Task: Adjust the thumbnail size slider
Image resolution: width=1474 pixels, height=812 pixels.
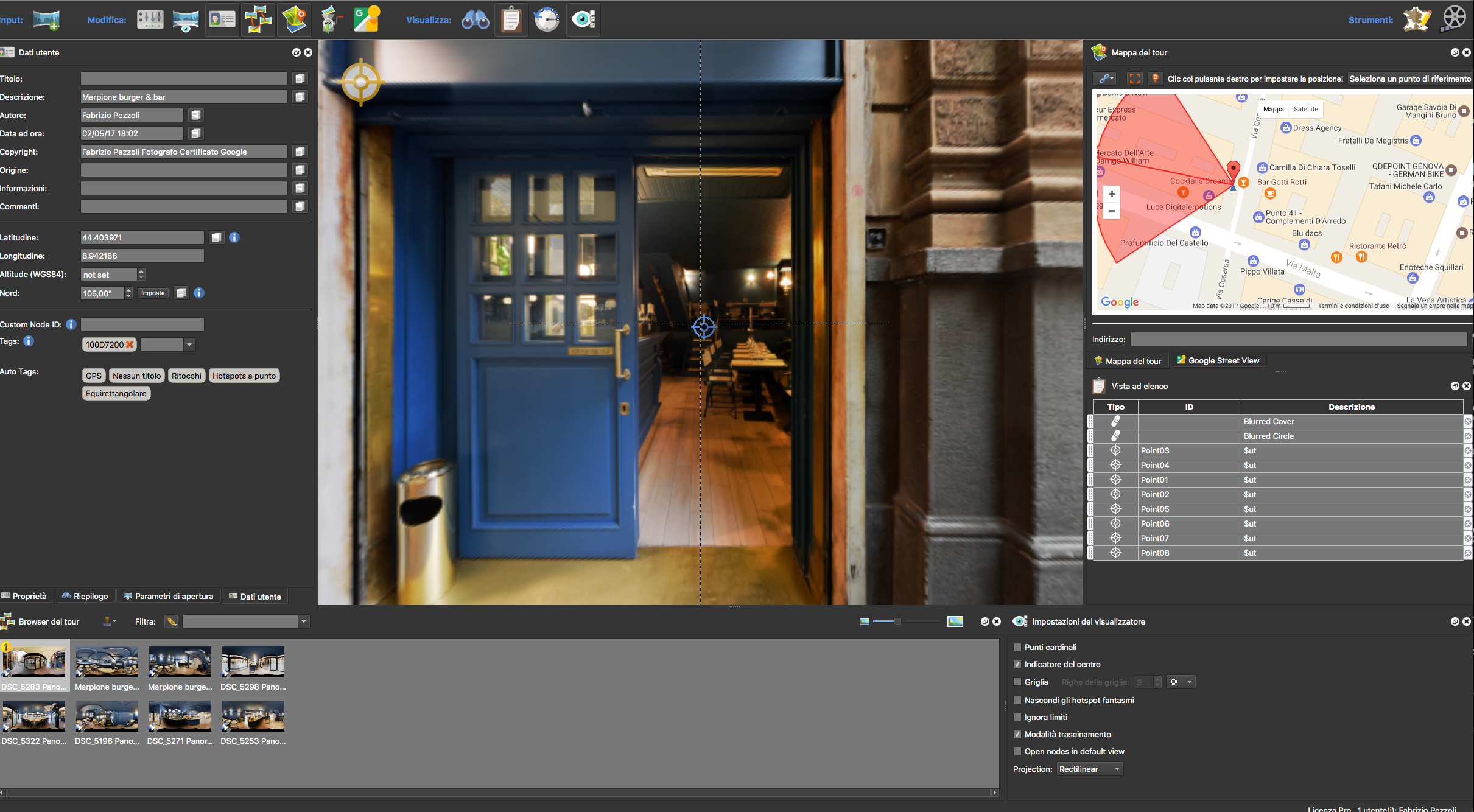Action: click(x=897, y=621)
